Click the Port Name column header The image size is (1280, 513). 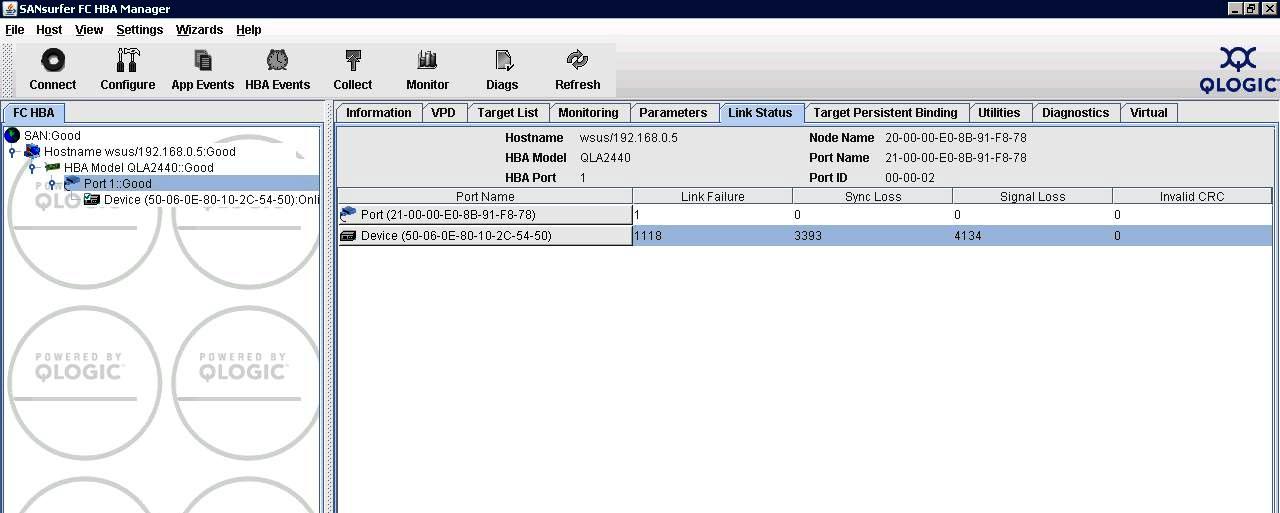pyautogui.click(x=485, y=196)
